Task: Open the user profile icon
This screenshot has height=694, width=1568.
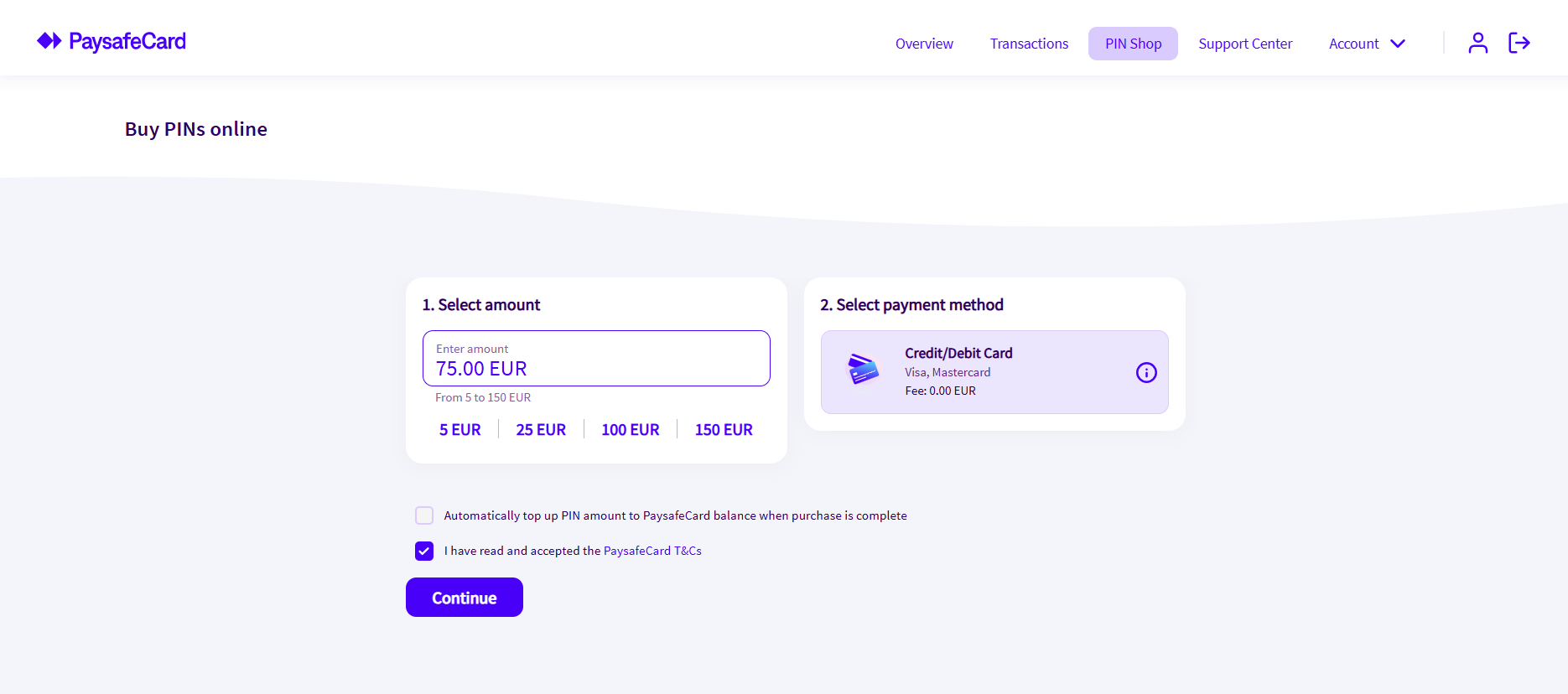Action: click(x=1477, y=43)
